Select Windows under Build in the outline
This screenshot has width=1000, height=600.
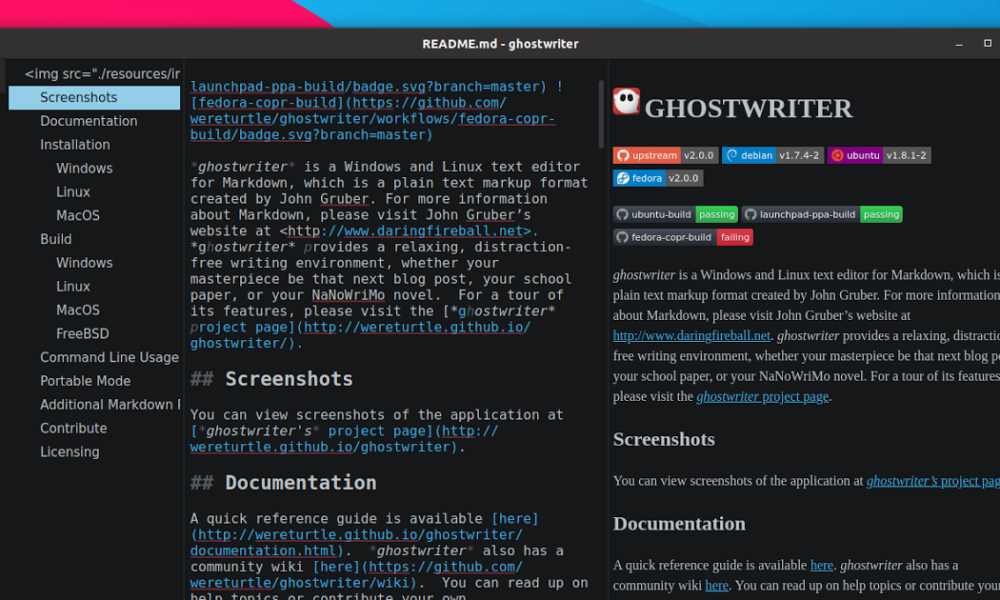tap(94, 263)
